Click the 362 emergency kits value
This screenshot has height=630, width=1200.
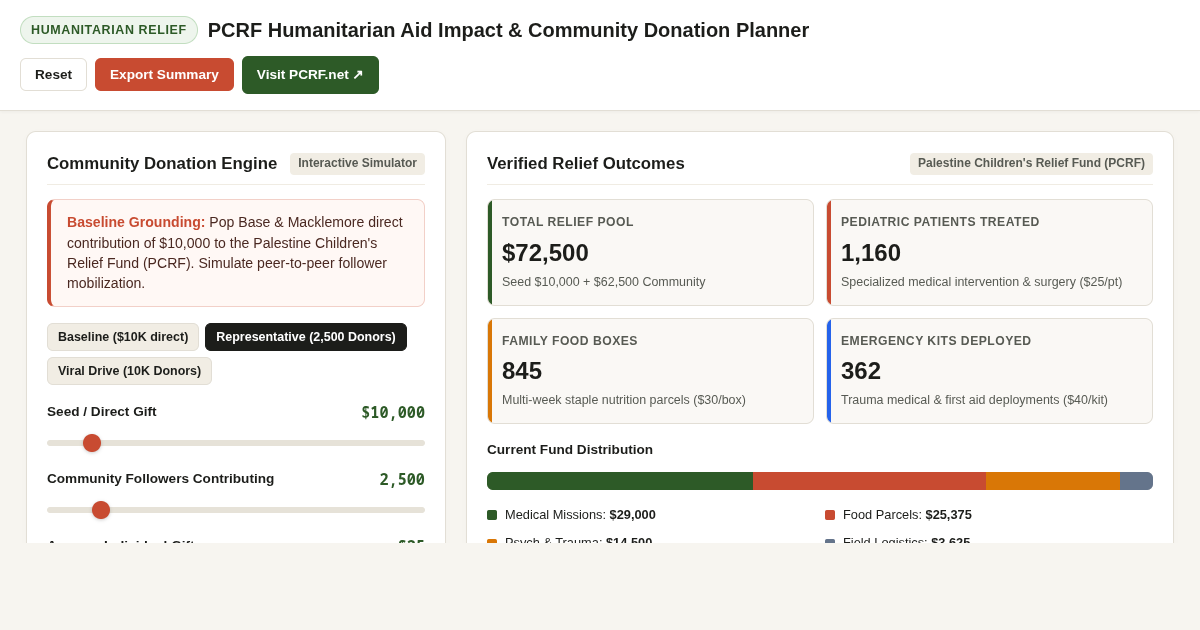point(861,371)
